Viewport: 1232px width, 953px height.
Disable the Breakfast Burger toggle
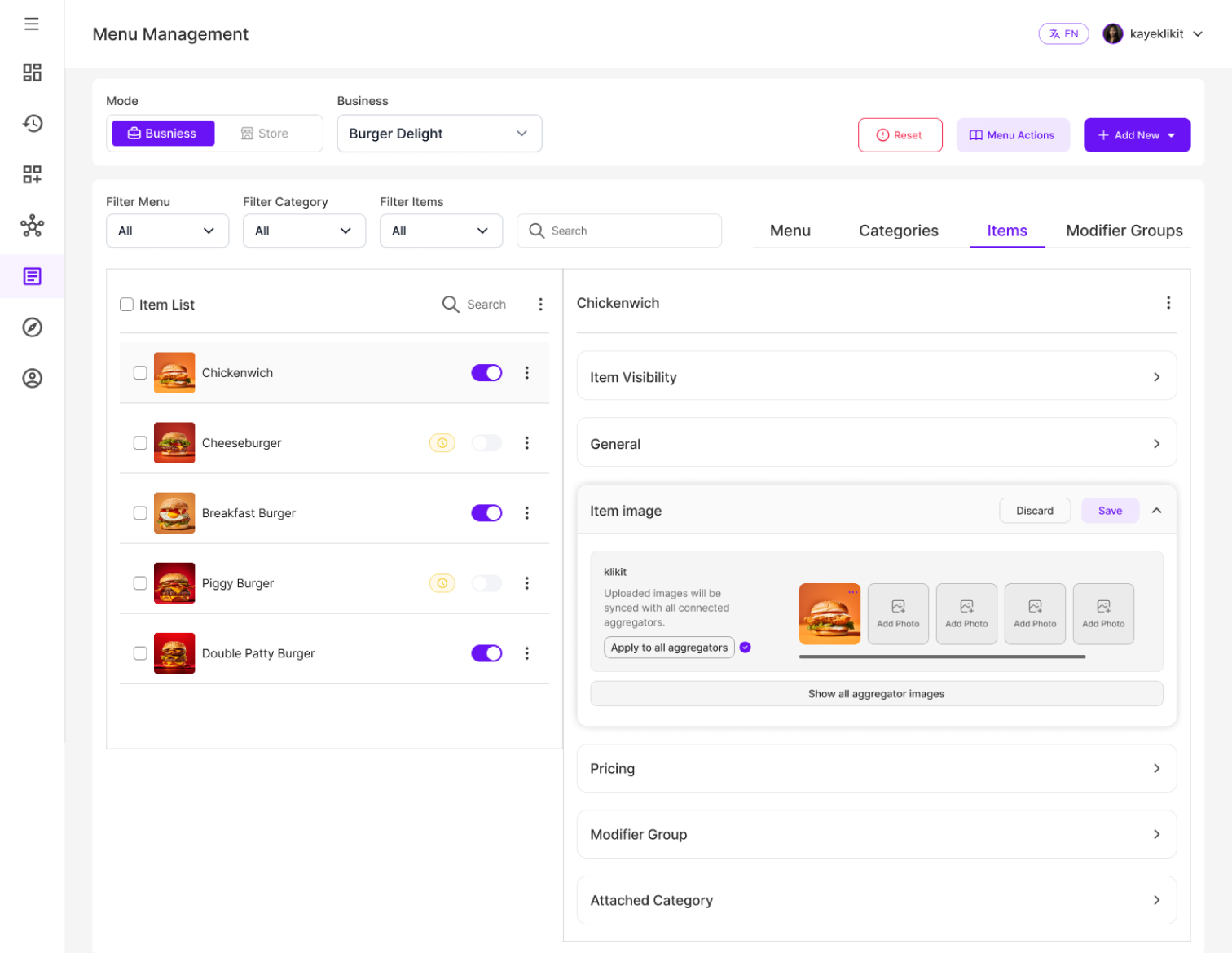pyautogui.click(x=486, y=513)
